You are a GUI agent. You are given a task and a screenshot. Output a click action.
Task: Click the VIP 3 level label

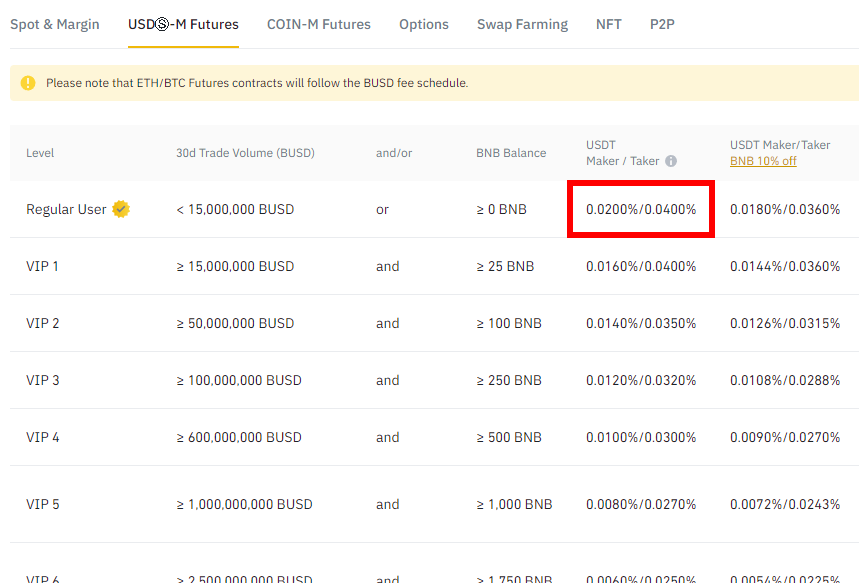43,380
